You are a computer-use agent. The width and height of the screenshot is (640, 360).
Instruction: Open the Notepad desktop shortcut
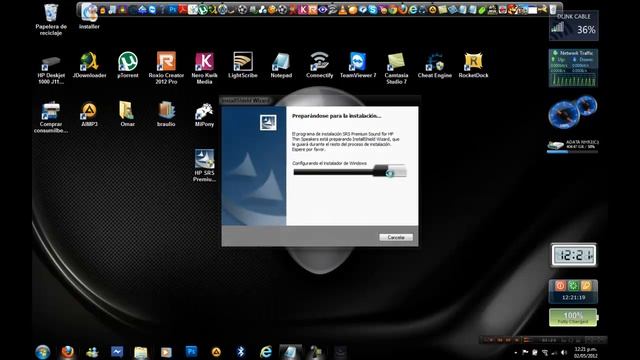[x=281, y=65]
